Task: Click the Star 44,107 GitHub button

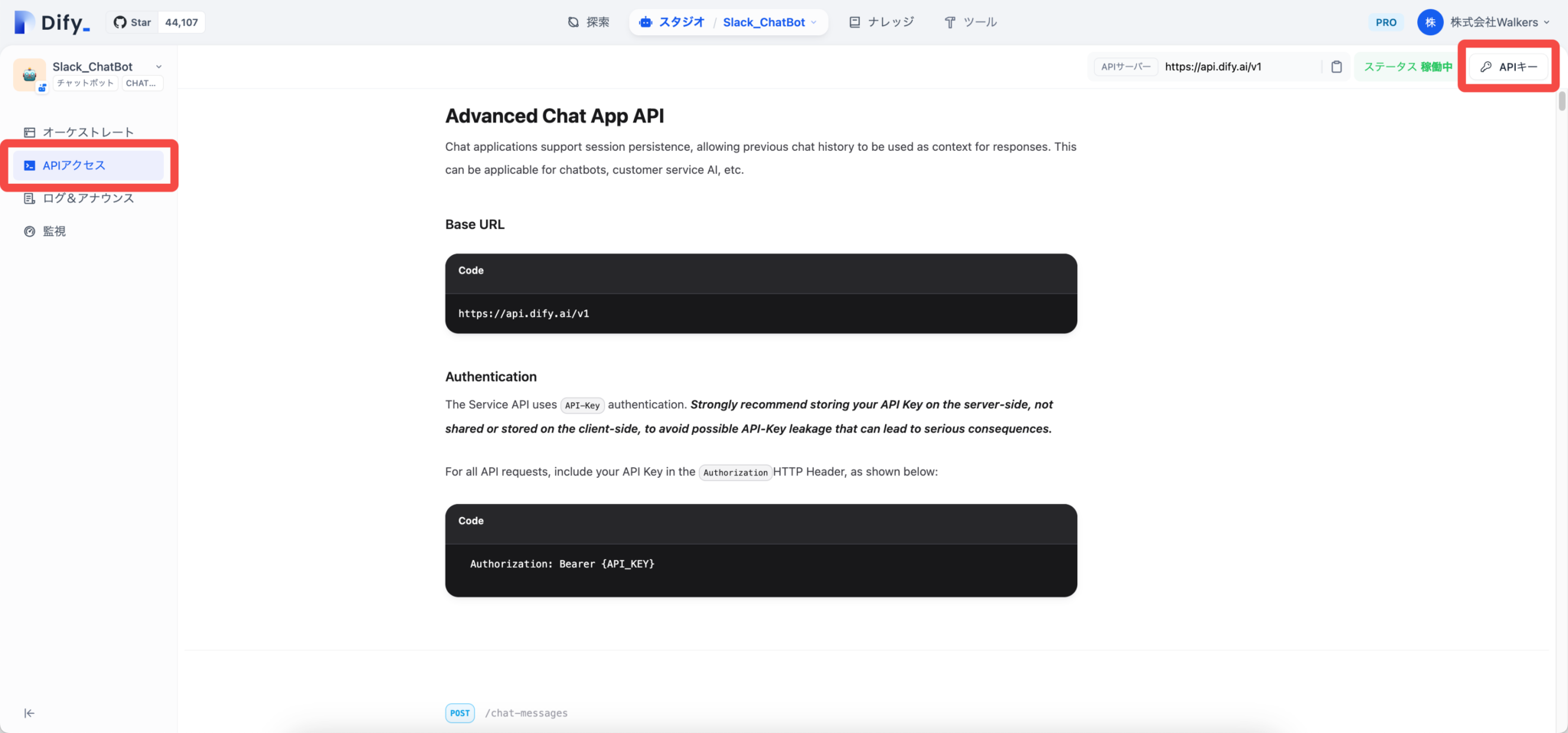Action: [x=157, y=21]
